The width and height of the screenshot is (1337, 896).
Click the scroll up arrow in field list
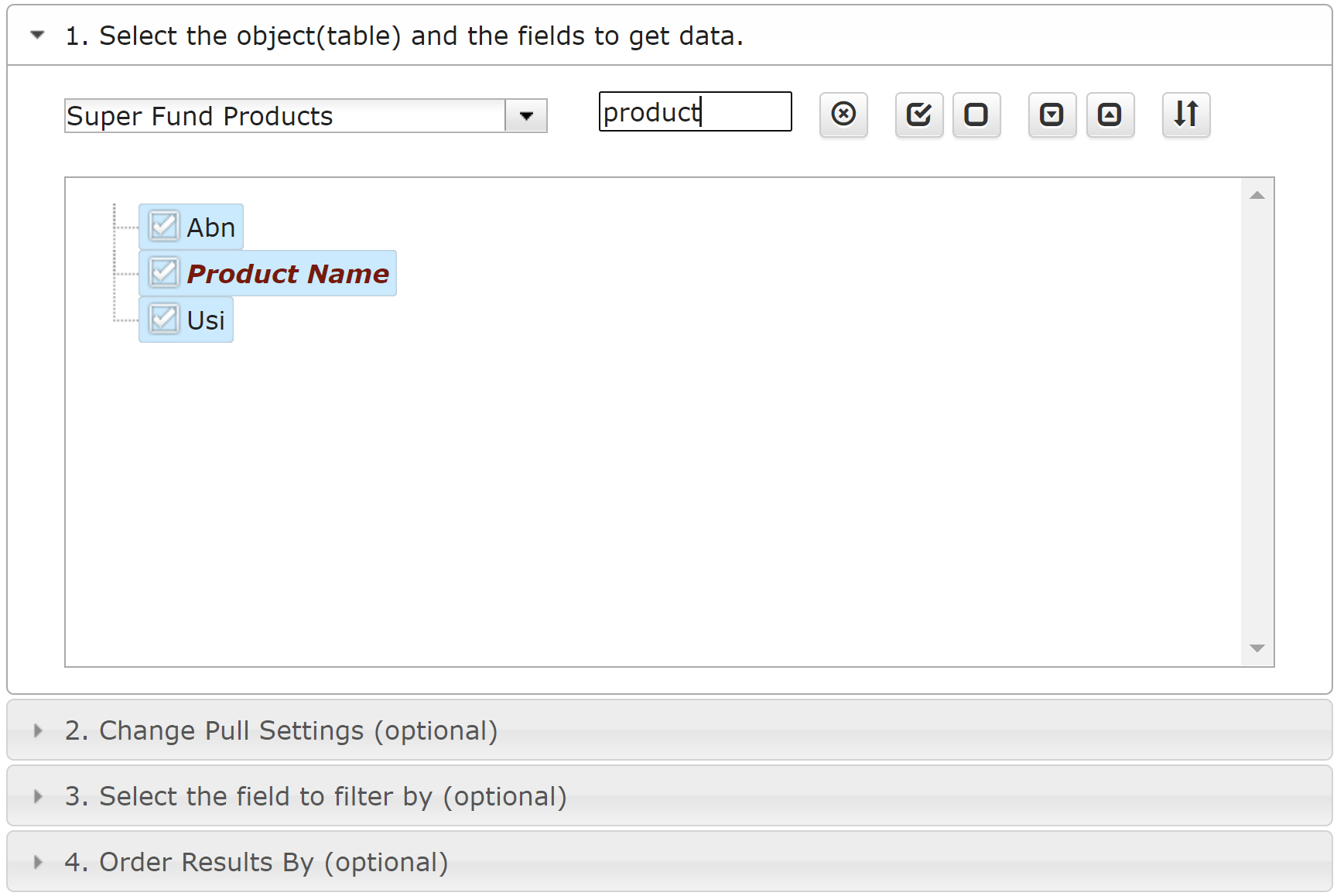(1257, 195)
